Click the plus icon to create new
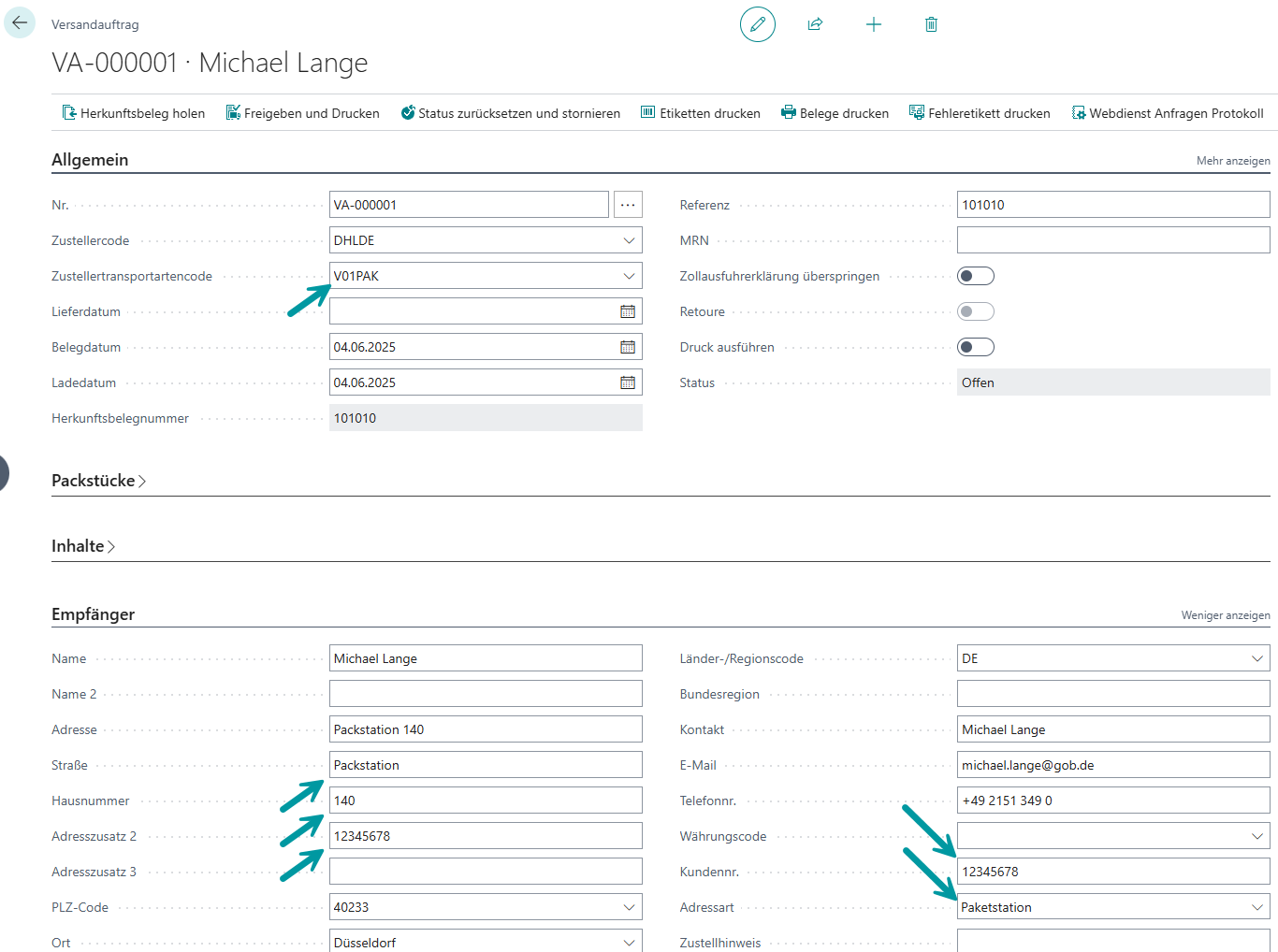Screen dimensions: 1278x952 (873, 24)
